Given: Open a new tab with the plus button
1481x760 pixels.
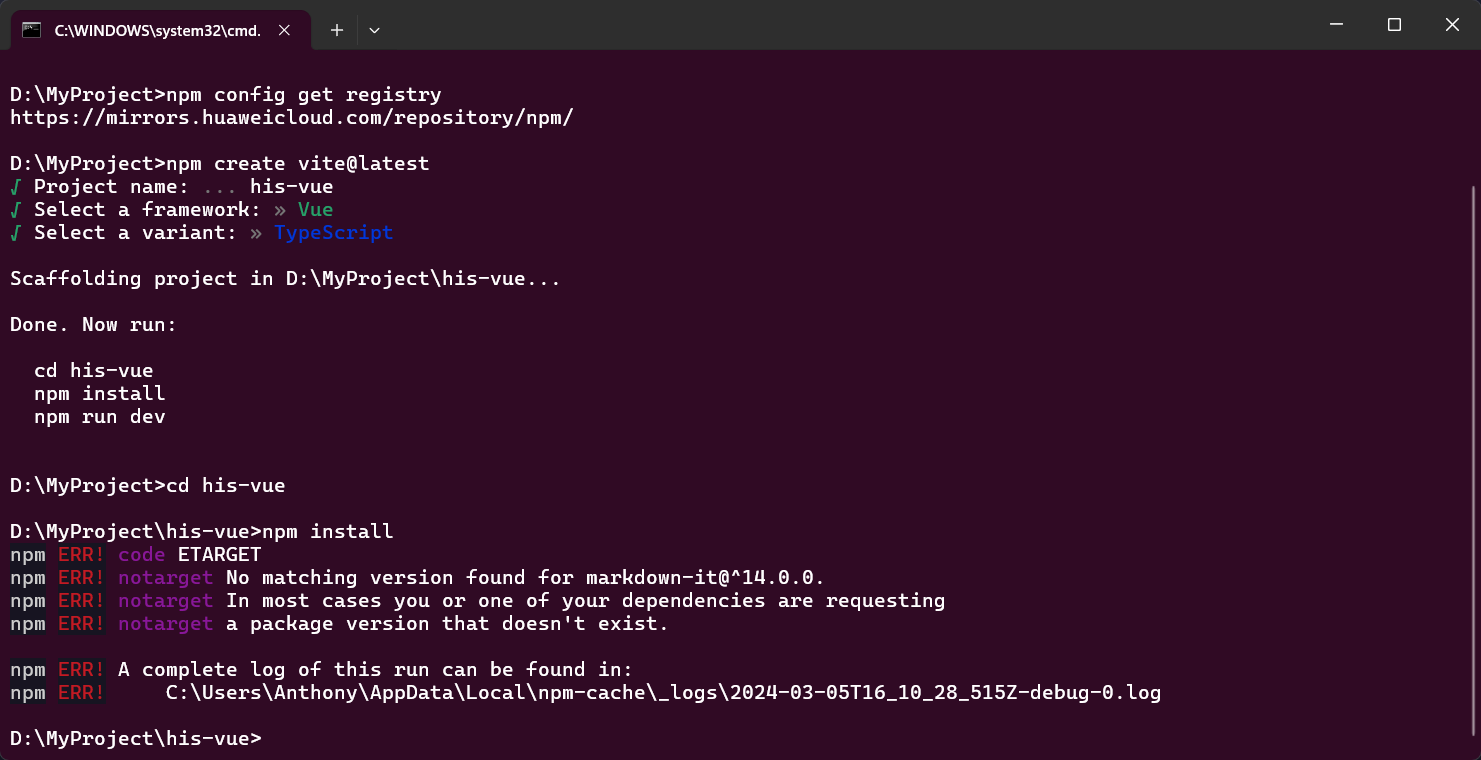Looking at the screenshot, I should point(337,30).
